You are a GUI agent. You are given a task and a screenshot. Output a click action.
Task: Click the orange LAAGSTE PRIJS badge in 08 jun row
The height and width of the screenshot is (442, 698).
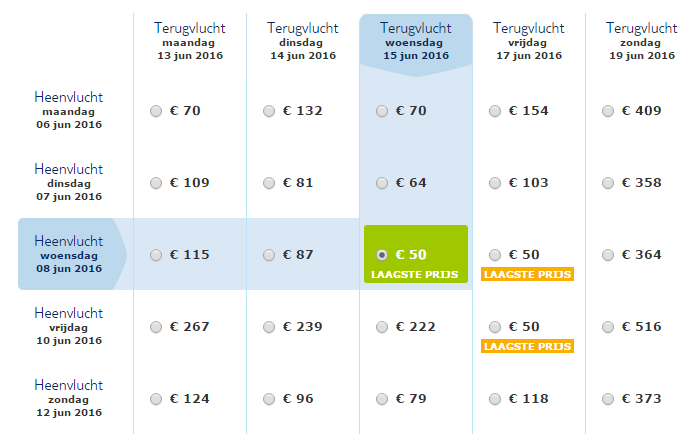(x=528, y=274)
